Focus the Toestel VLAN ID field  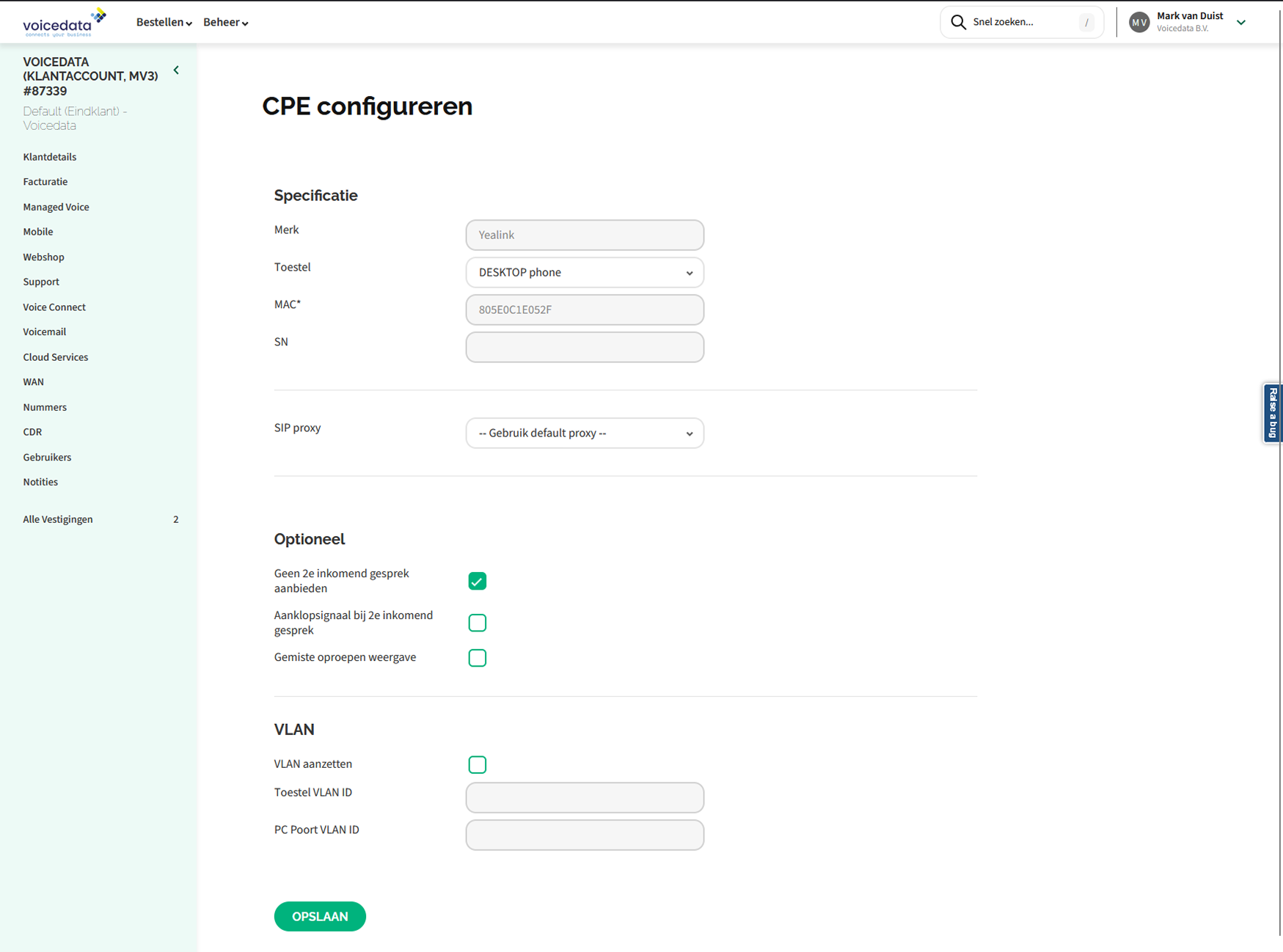pos(585,798)
